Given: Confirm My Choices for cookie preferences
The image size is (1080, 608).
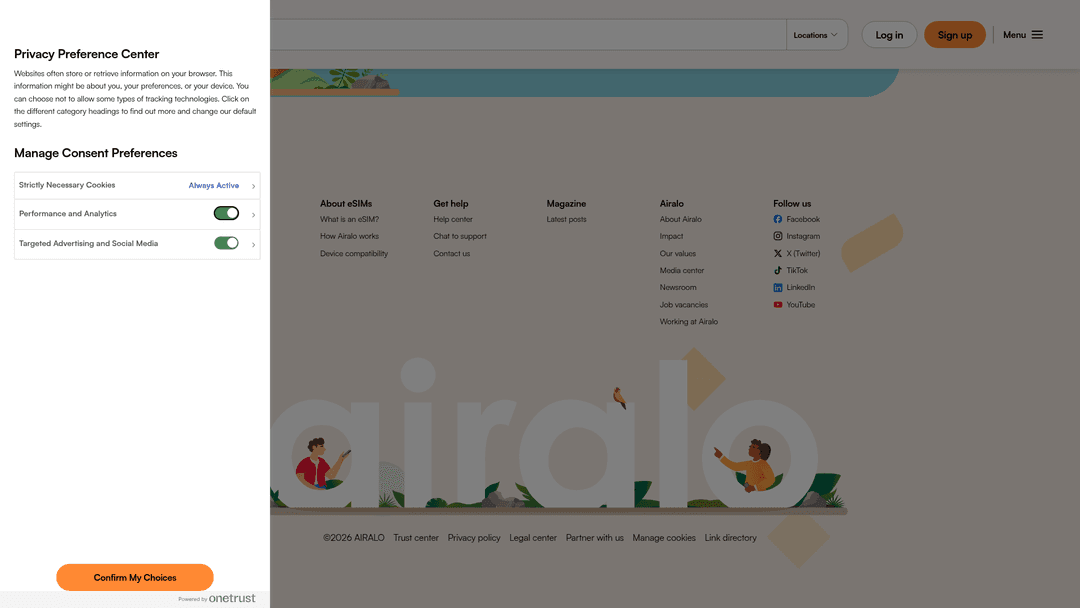Looking at the screenshot, I should 135,577.
